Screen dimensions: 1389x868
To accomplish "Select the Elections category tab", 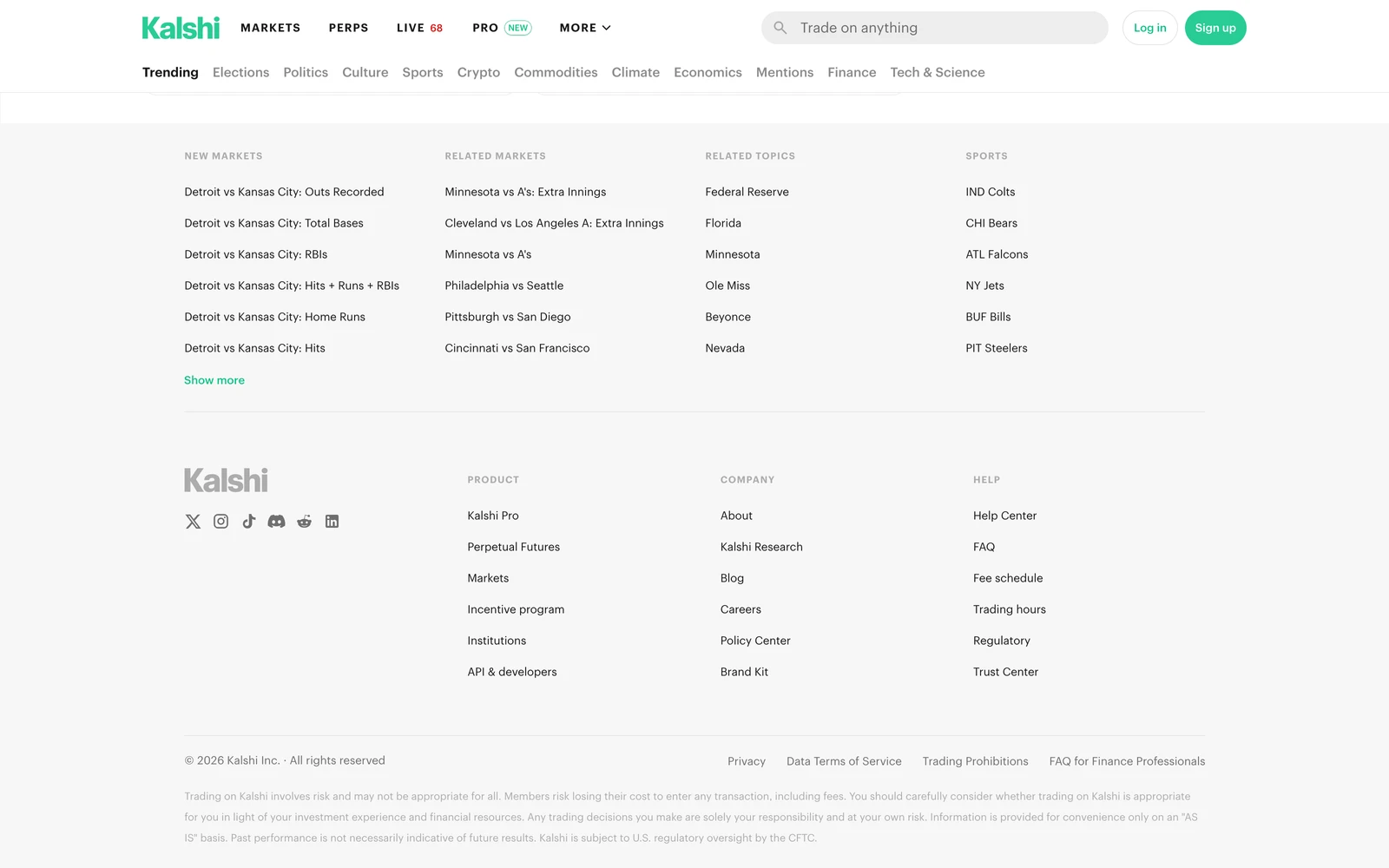I will (x=240, y=72).
